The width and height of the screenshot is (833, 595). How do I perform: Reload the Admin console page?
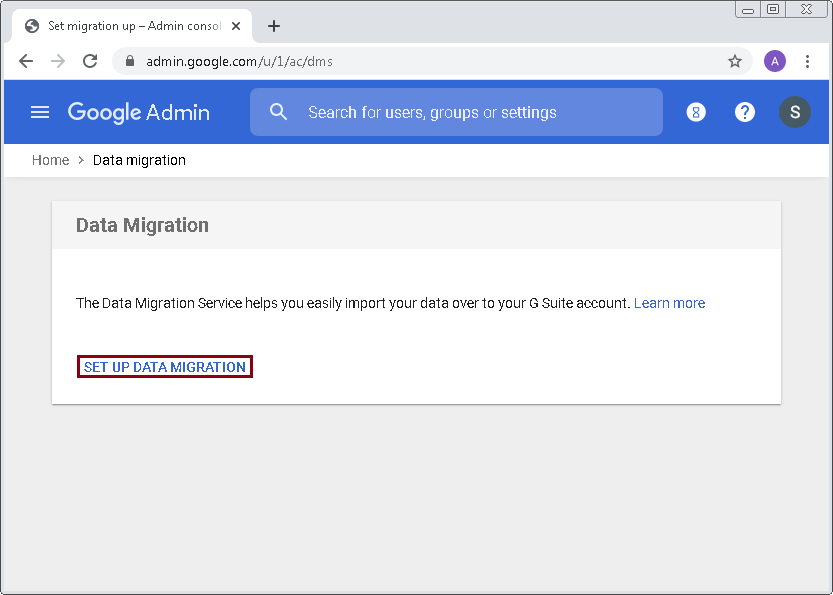(90, 61)
